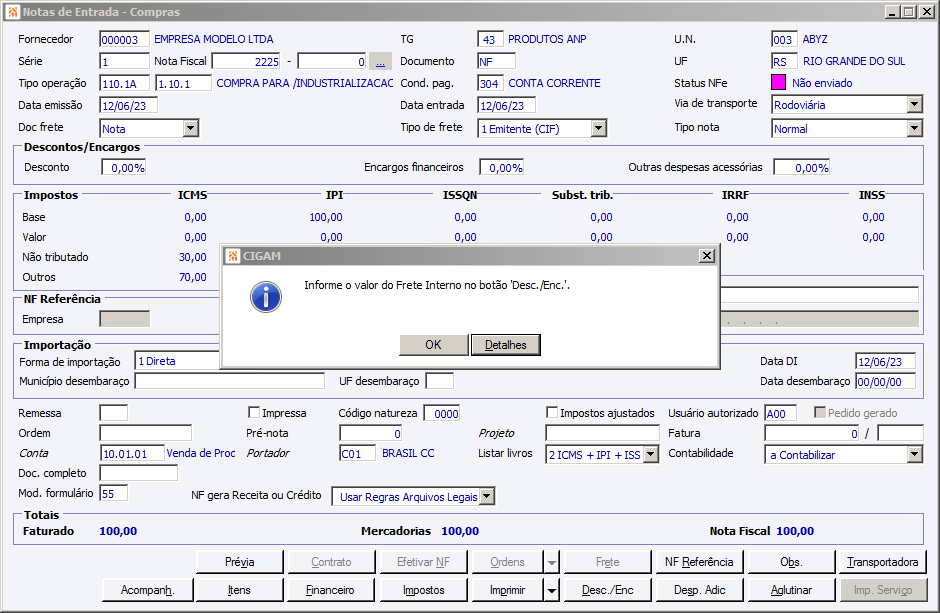Click the Ordem input field
The height and width of the screenshot is (613, 940).
[146, 433]
